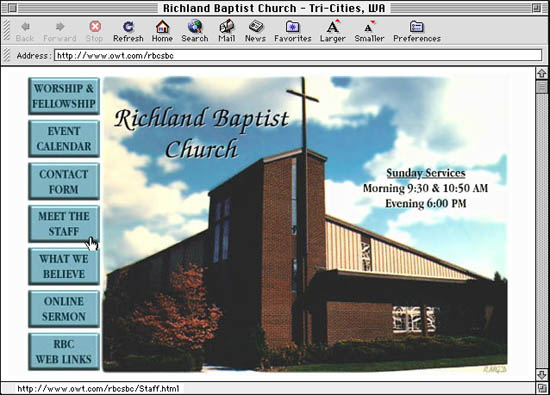This screenshot has width=550, height=395.
Task: Open the What We Believe page button
Action: point(64,266)
